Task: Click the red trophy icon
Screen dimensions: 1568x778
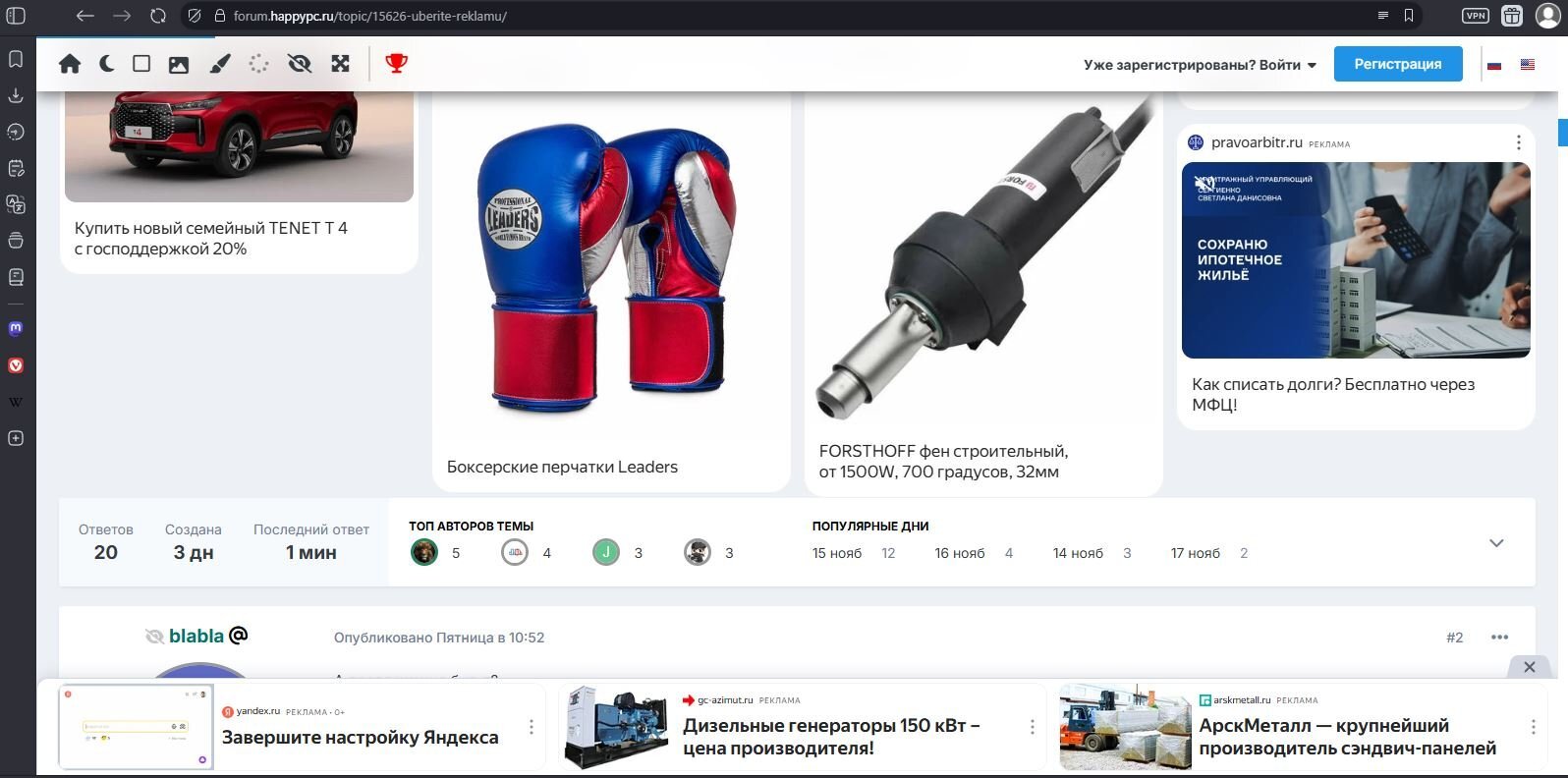Action: point(396,64)
